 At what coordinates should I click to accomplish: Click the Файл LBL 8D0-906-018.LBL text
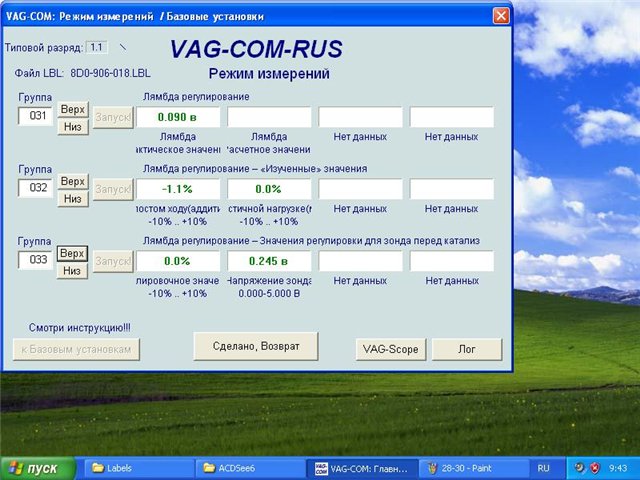coord(82,73)
